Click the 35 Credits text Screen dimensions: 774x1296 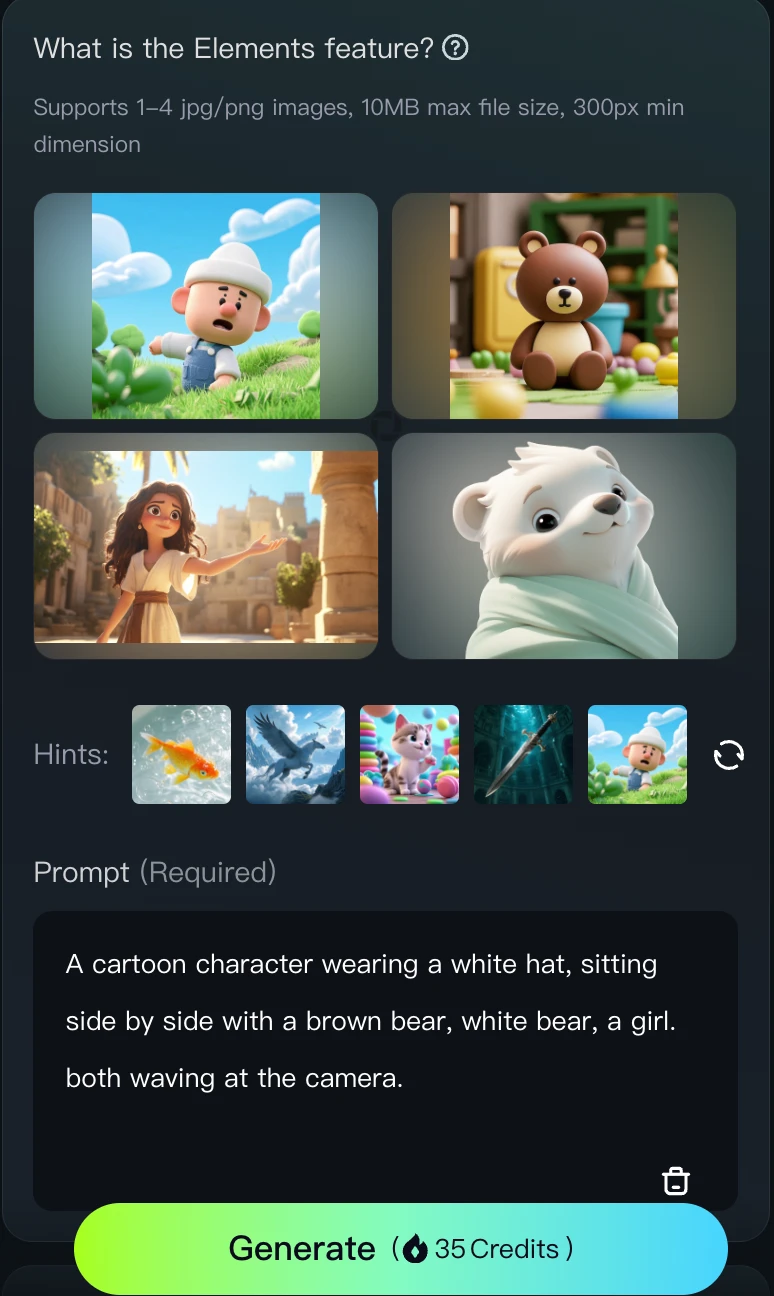[497, 1249]
